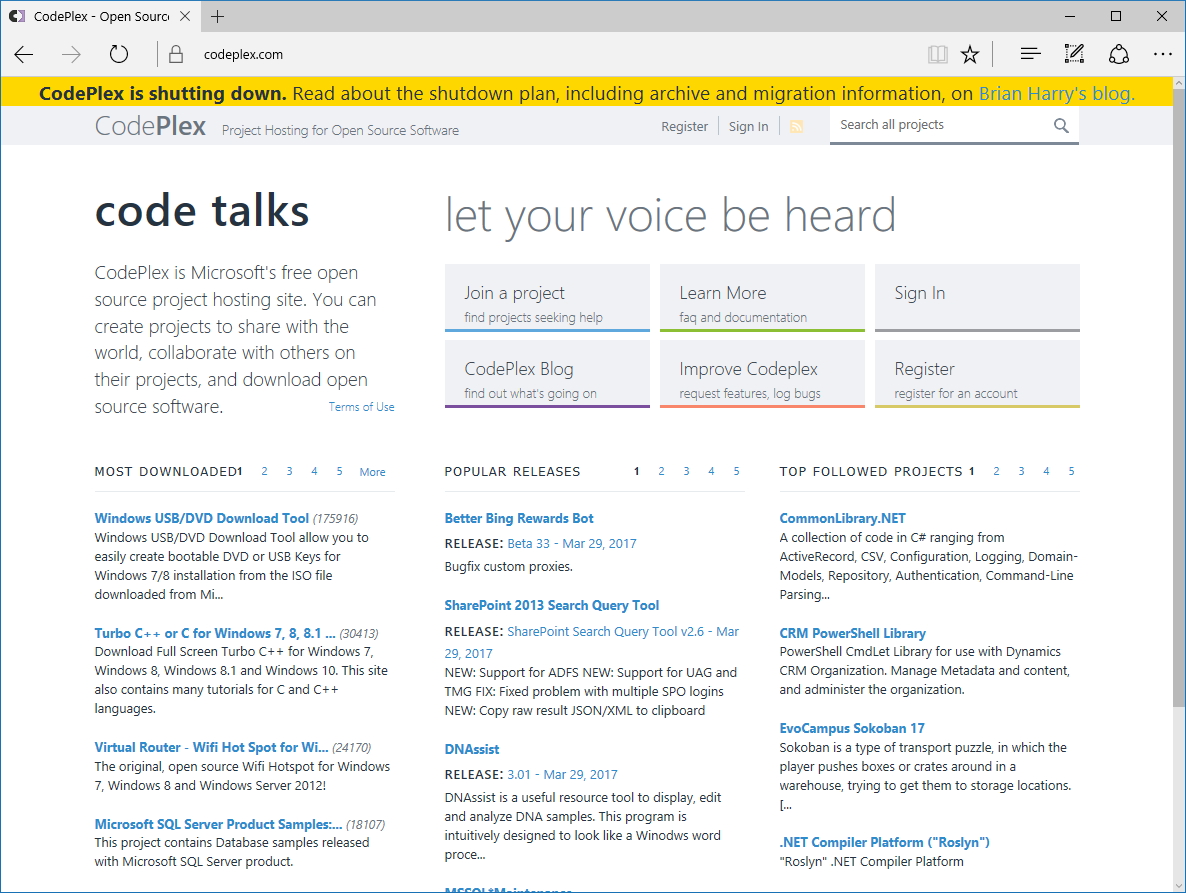Go to Popular Releases page 5
This screenshot has height=893, width=1186.
736,471
